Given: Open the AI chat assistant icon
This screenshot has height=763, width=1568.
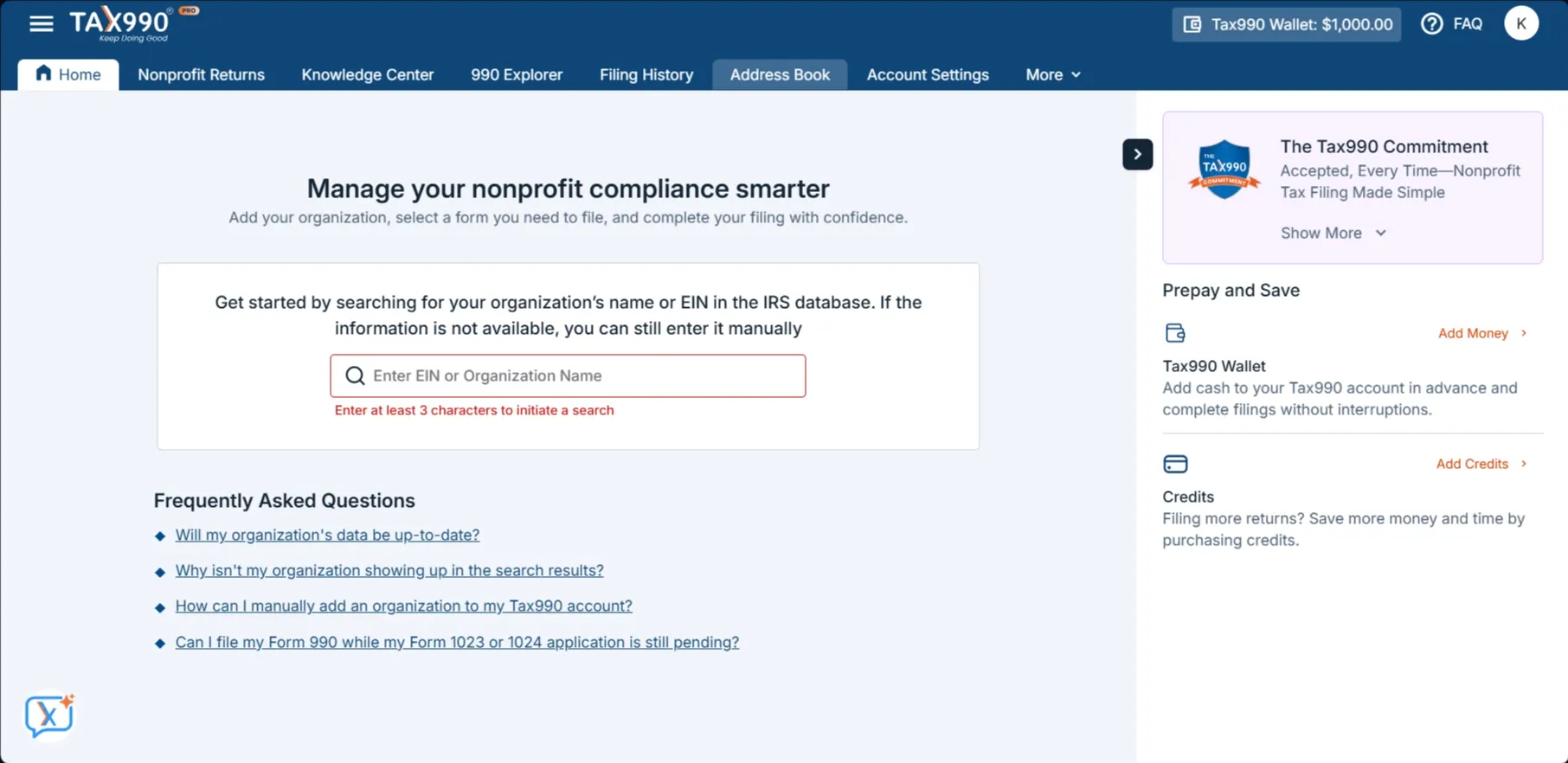Looking at the screenshot, I should [49, 715].
